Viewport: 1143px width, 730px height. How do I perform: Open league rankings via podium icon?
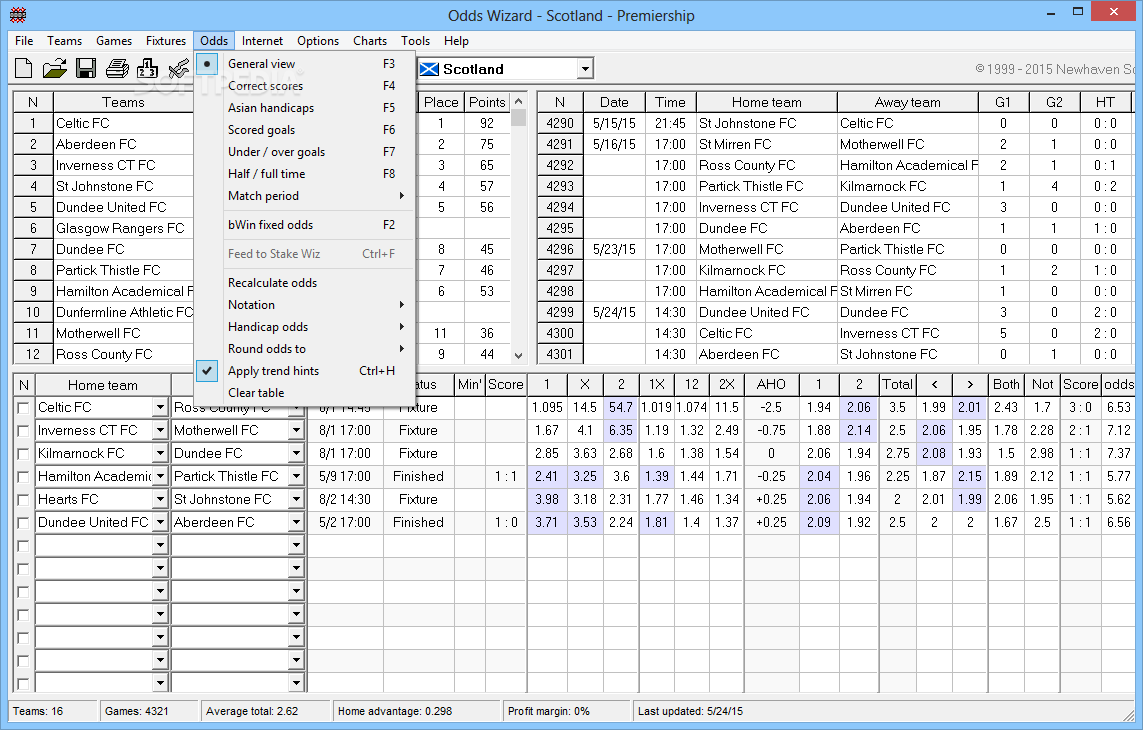(x=147, y=69)
